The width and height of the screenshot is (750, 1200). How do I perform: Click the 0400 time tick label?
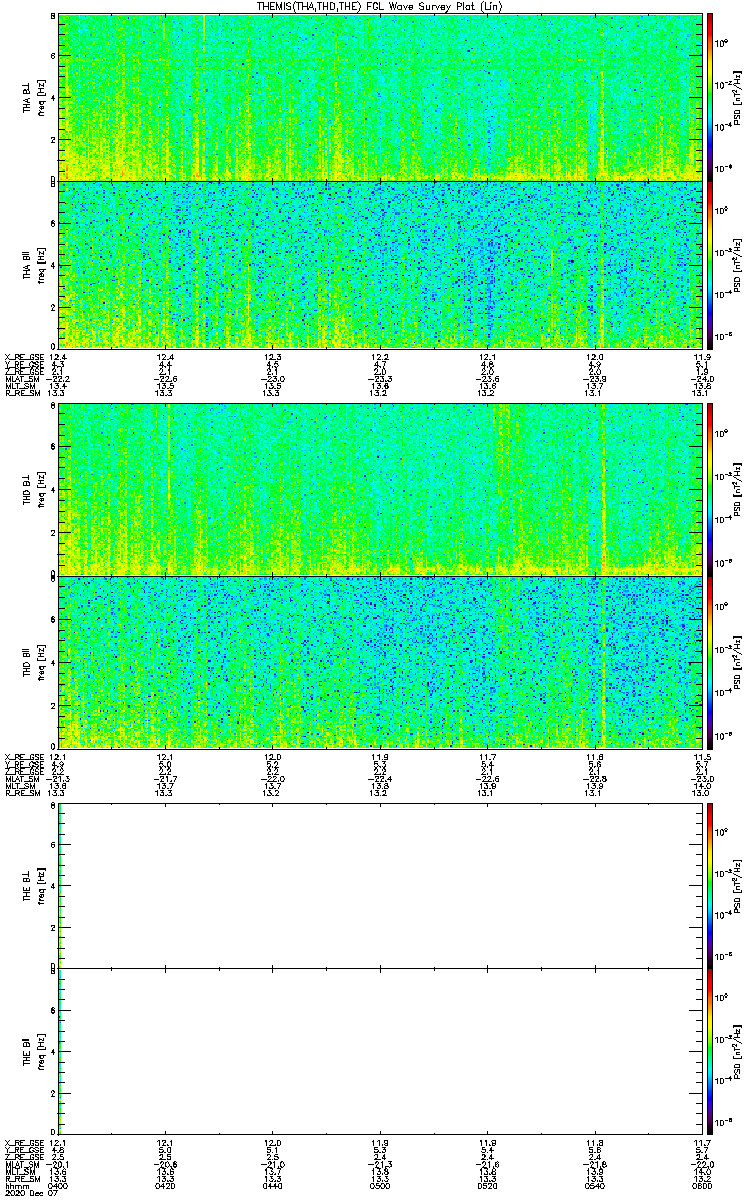pyautogui.click(x=59, y=1185)
